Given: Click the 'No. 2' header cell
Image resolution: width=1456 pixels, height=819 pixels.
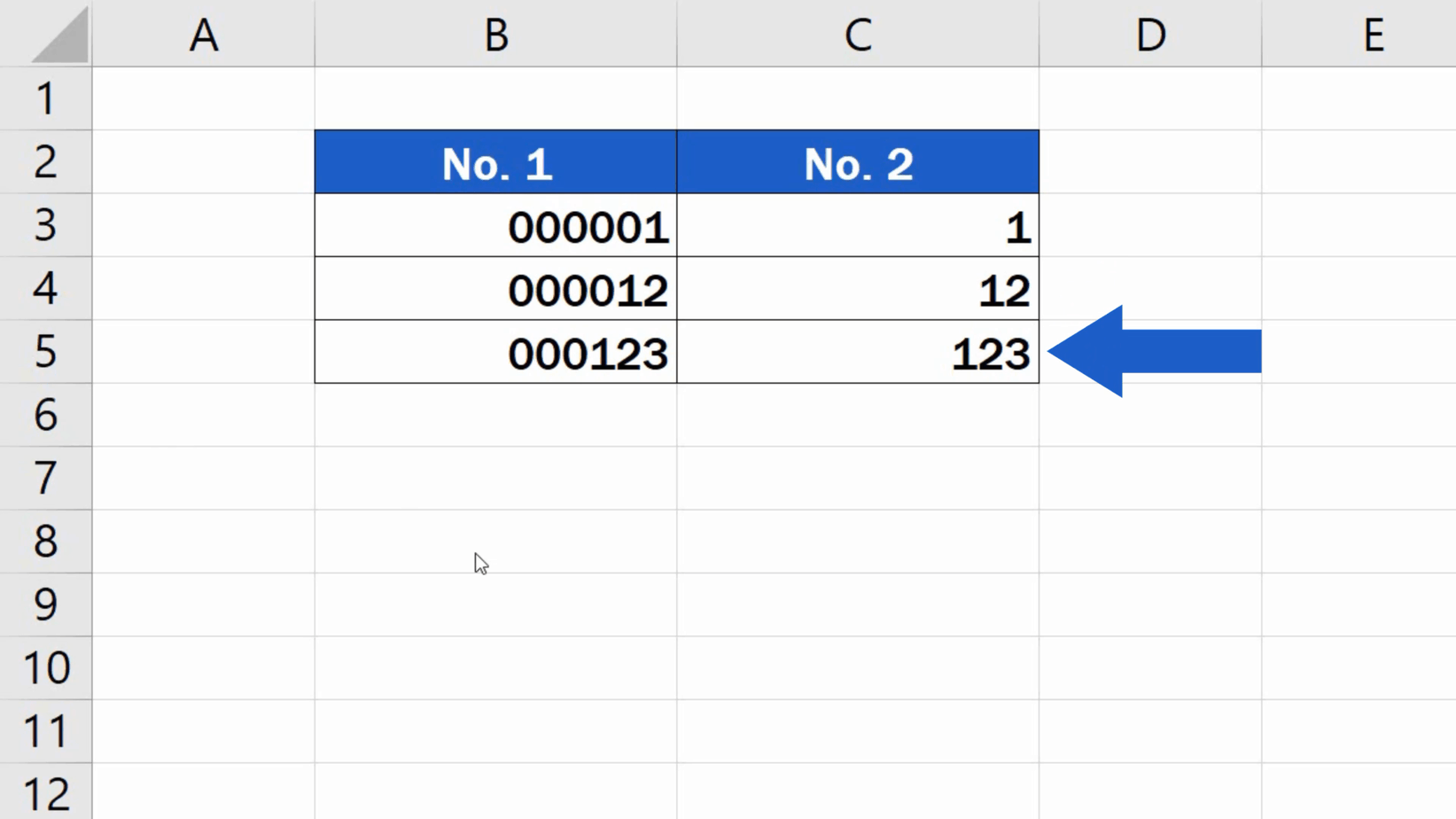Looking at the screenshot, I should coord(857,161).
